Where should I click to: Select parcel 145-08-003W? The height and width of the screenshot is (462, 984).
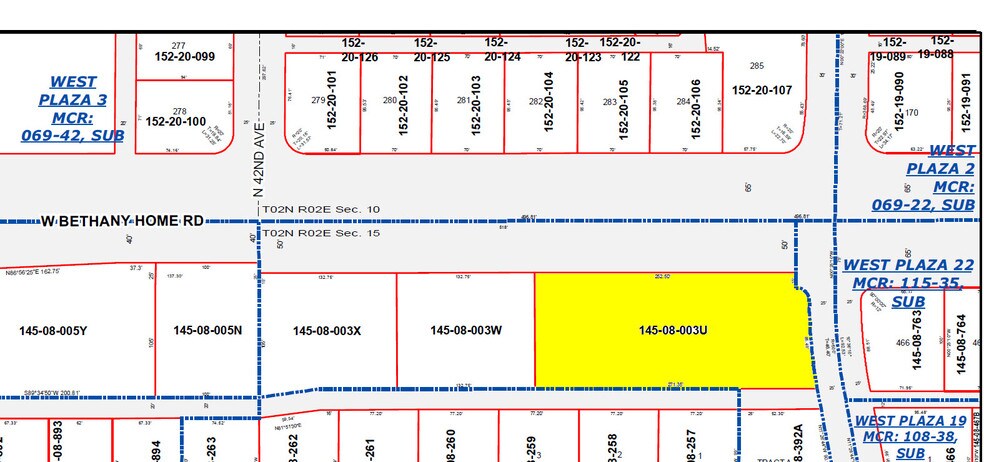pyautogui.click(x=464, y=330)
